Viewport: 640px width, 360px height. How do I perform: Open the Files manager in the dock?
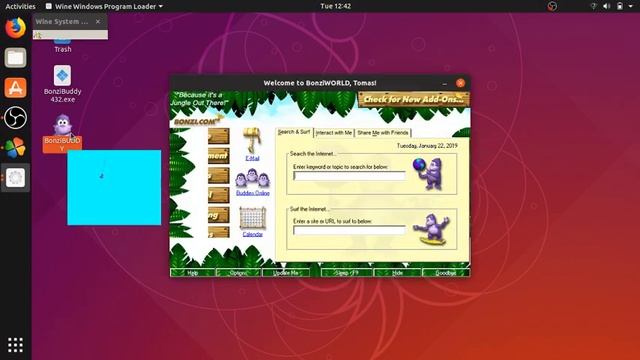[16, 58]
